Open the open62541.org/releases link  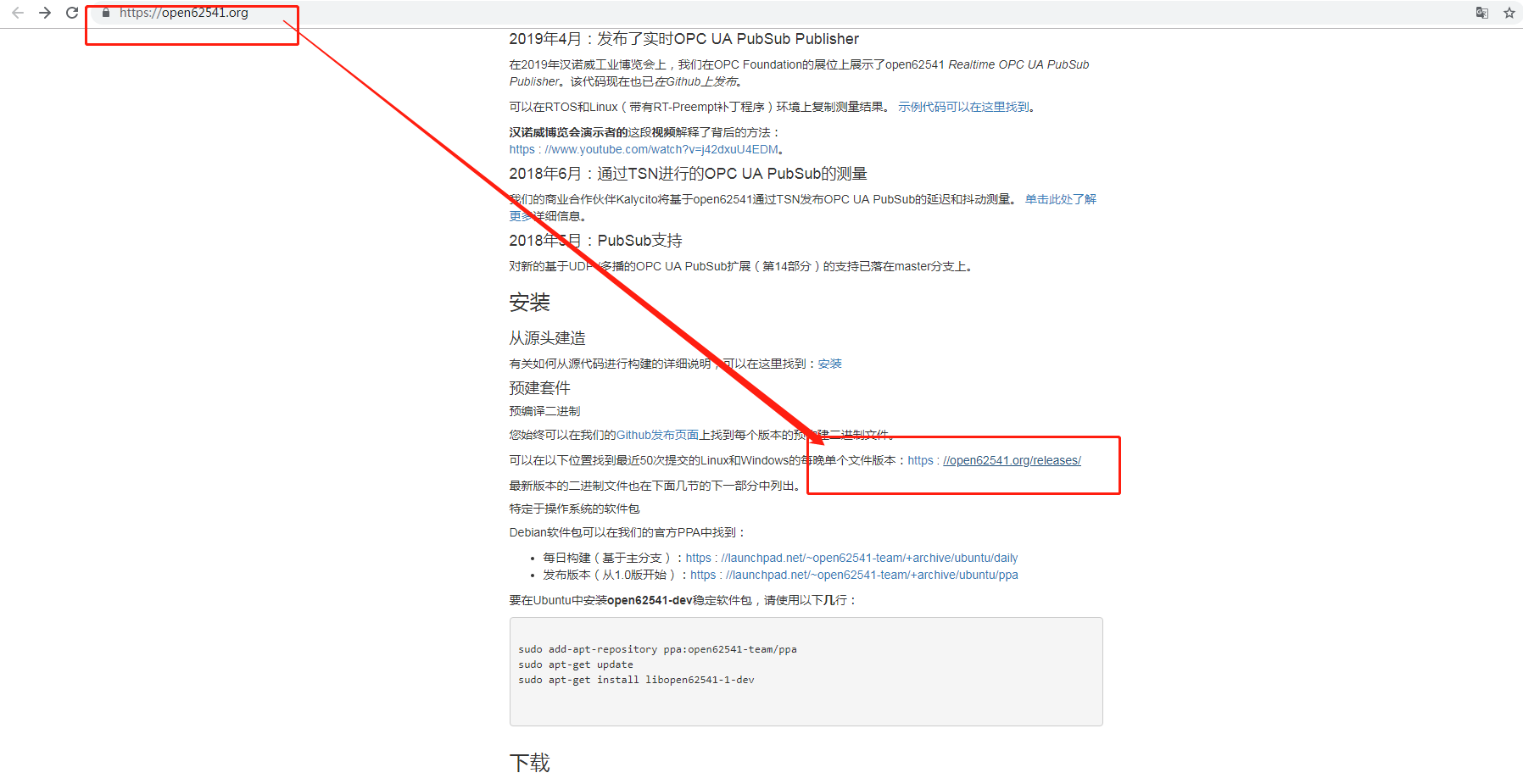(1012, 459)
